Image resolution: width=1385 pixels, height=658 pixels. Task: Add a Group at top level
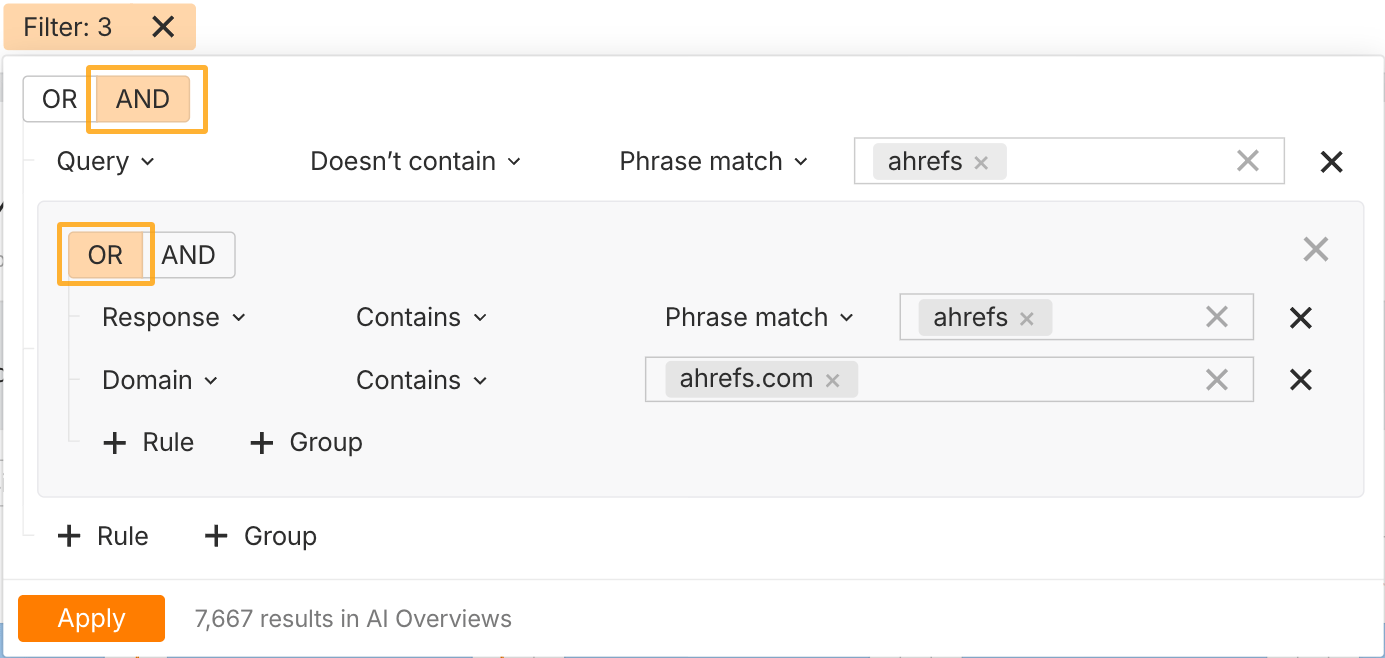point(260,537)
